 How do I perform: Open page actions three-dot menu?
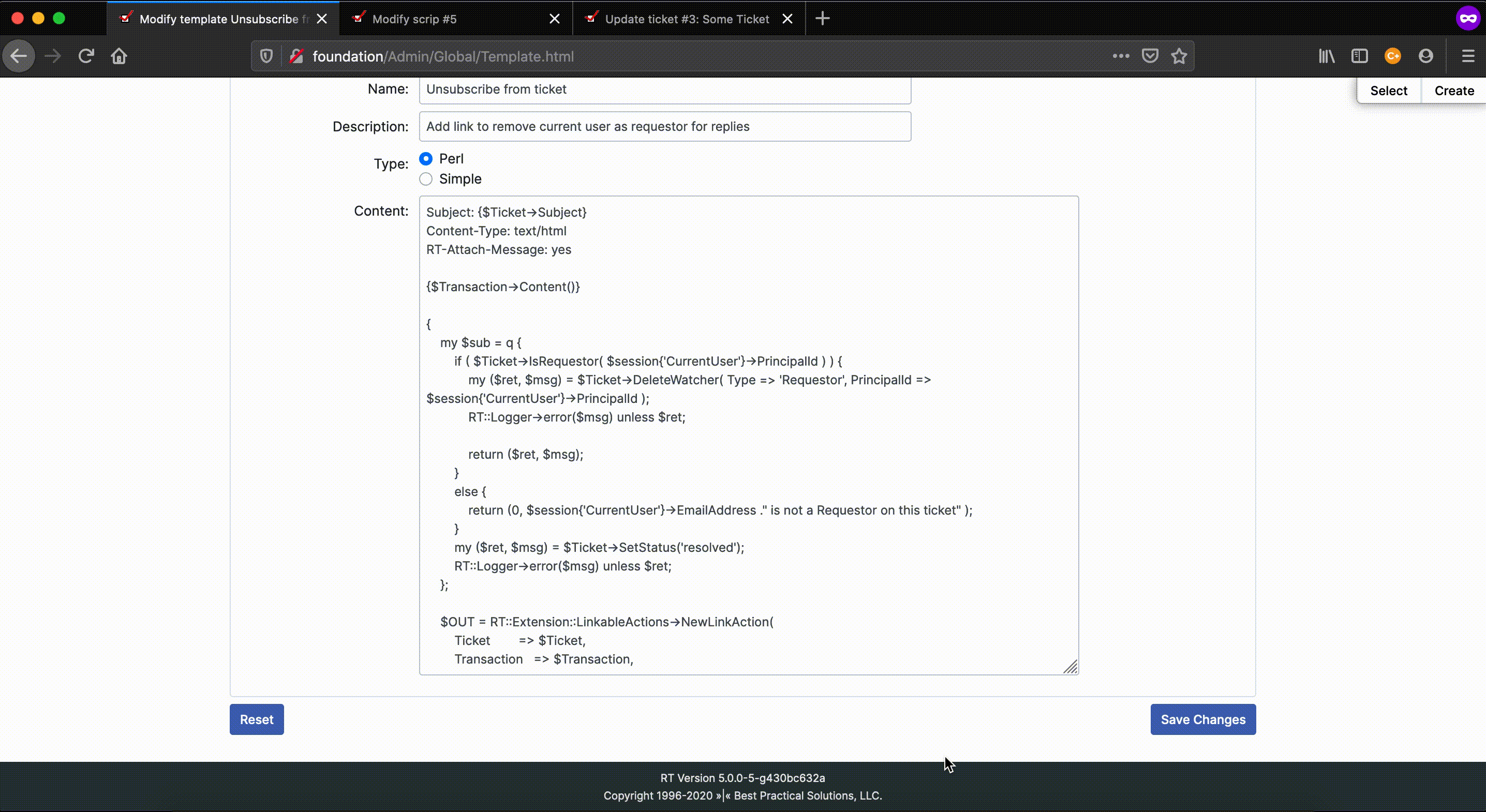[x=1120, y=56]
